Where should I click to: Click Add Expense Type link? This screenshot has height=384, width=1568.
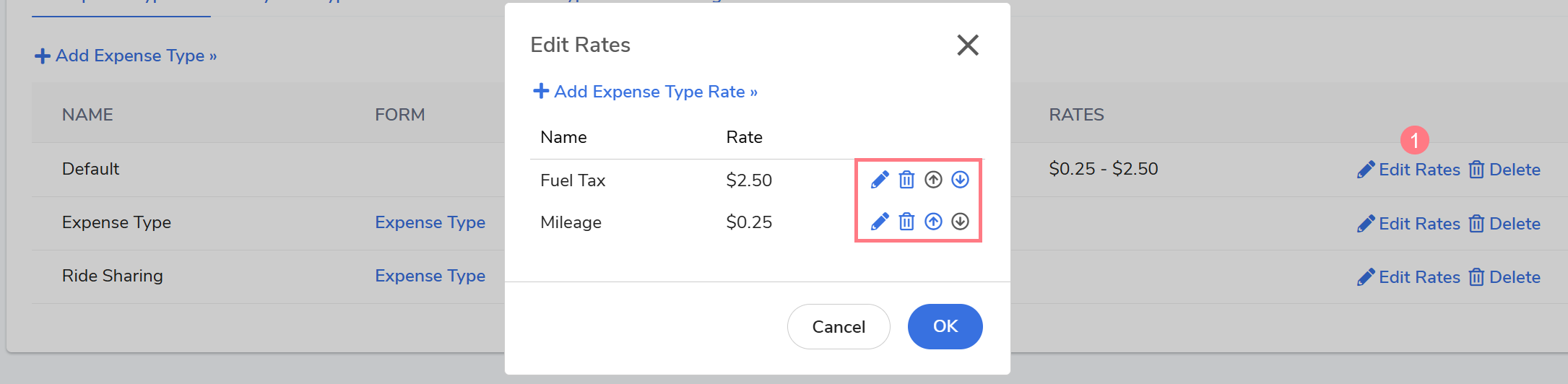126,56
